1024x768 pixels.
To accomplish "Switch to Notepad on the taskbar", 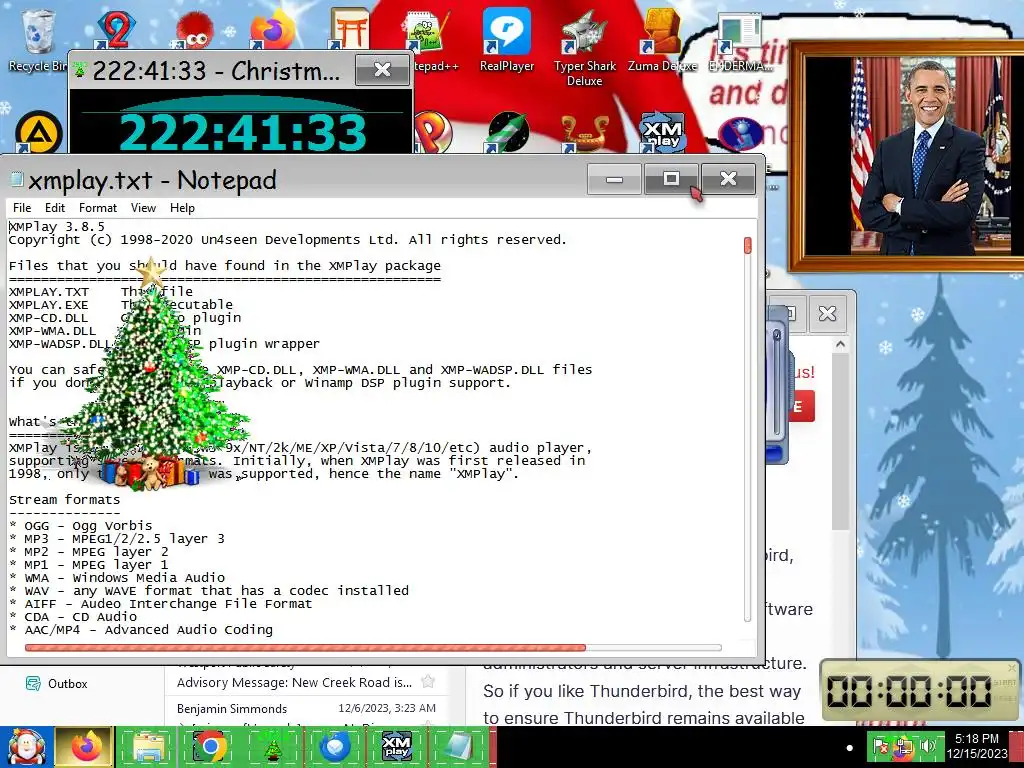I will (x=459, y=747).
